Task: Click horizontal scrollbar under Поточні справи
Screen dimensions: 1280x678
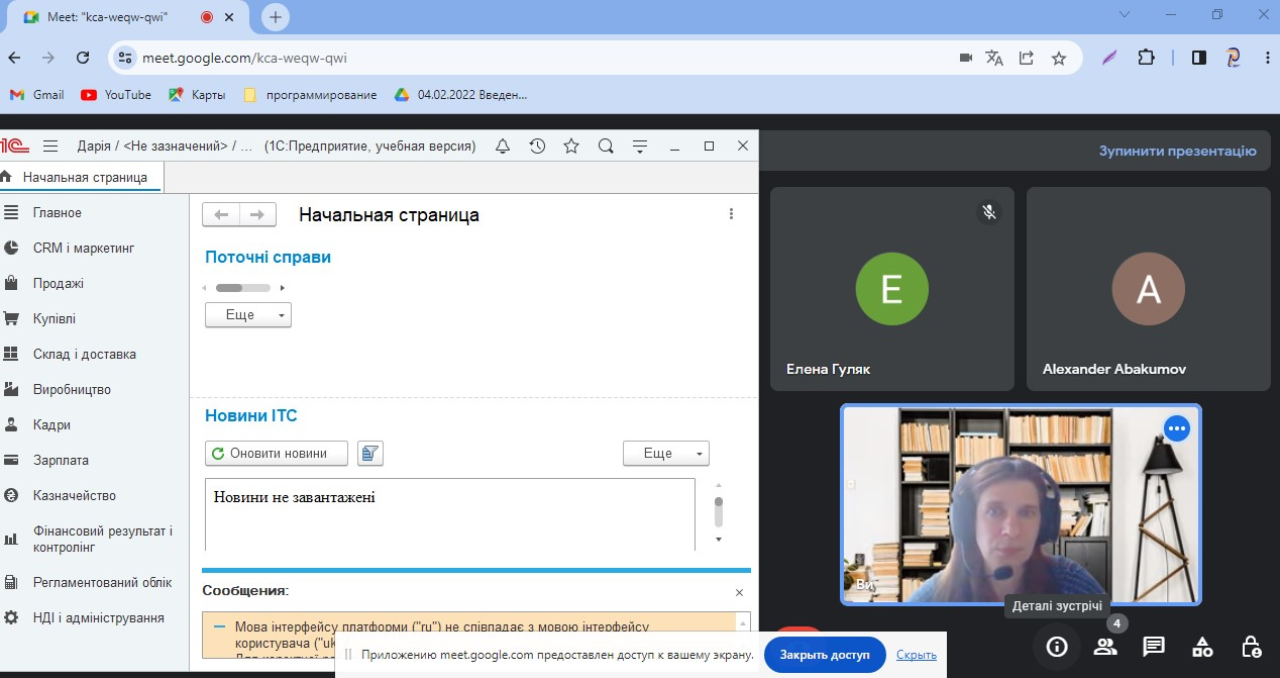Action: (x=244, y=288)
